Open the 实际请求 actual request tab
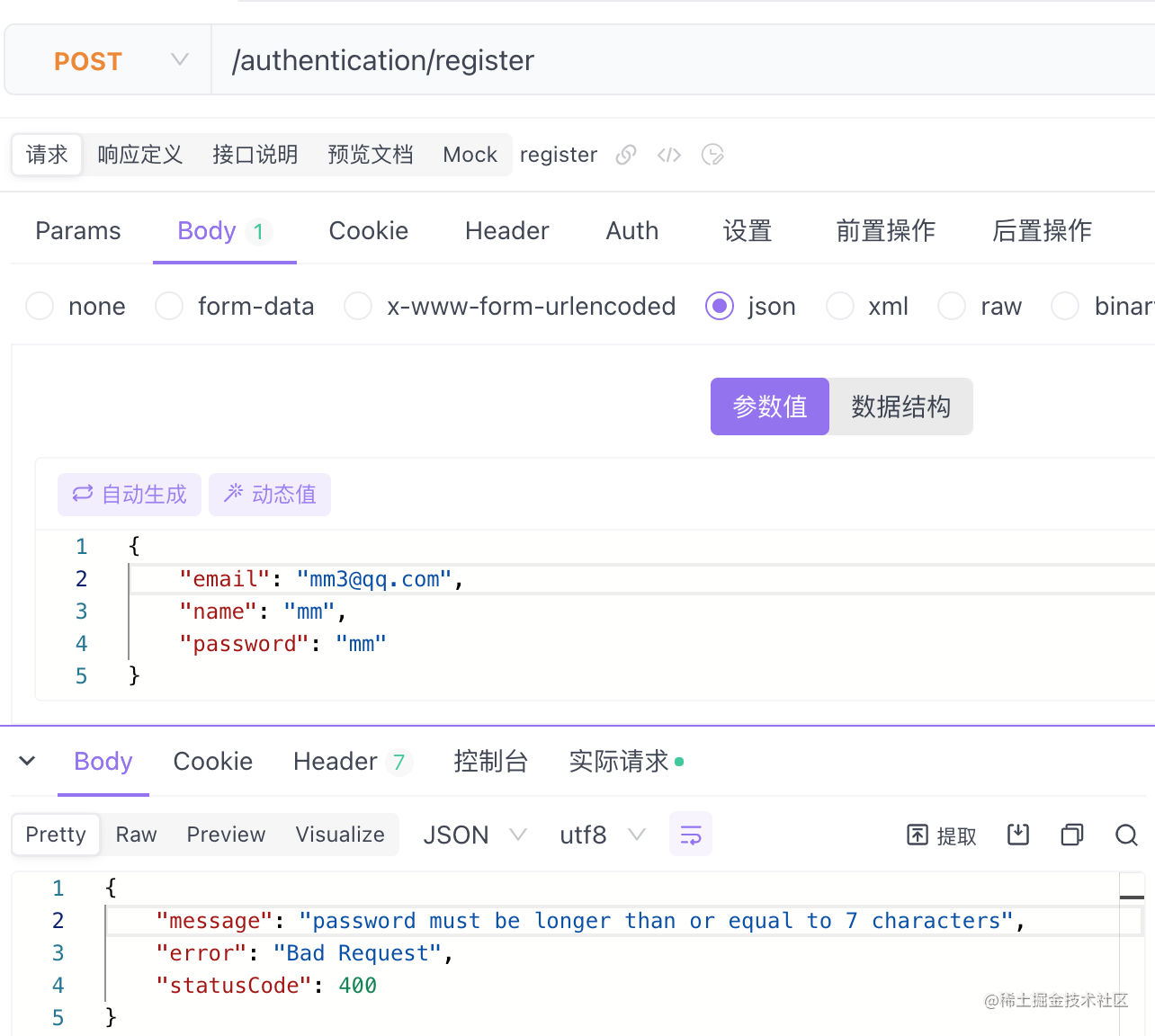 [626, 762]
